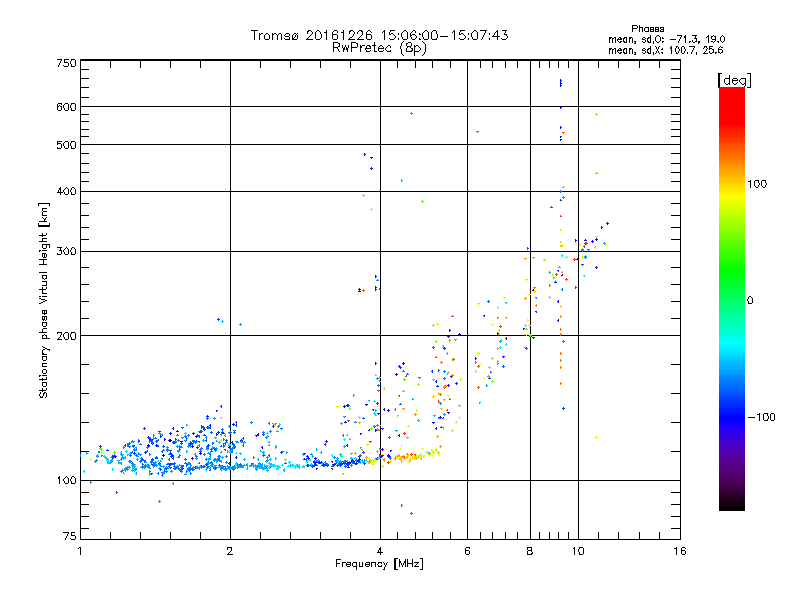The width and height of the screenshot is (800, 600).
Task: Click the x-axis tick label '8'
Action: coord(530,551)
